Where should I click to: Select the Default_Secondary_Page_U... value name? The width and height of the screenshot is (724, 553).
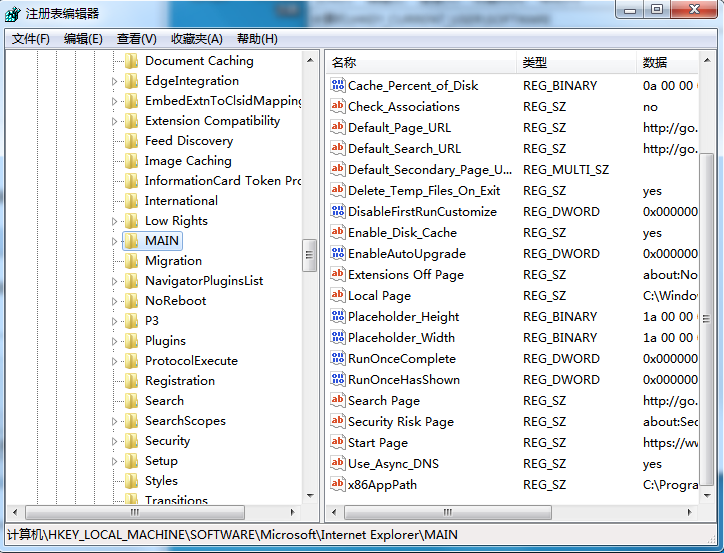pyautogui.click(x=429, y=169)
